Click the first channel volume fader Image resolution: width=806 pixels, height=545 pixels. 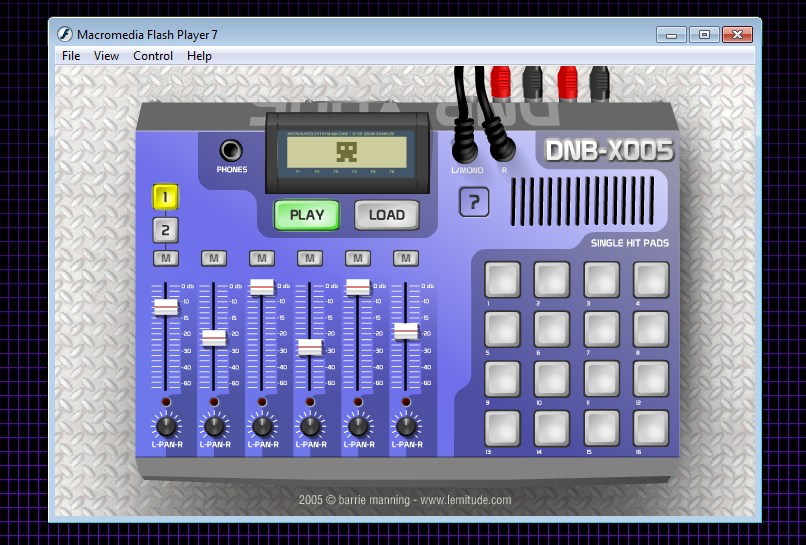(166, 307)
